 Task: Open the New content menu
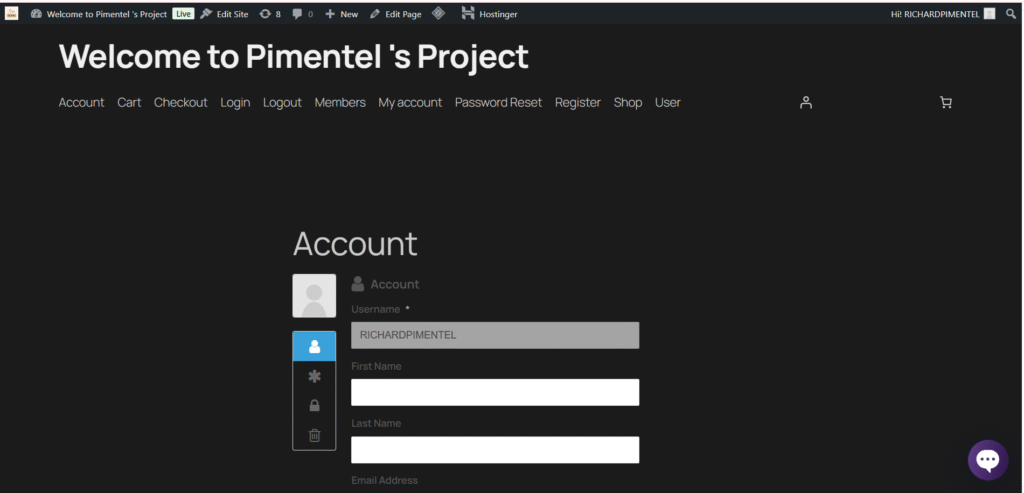point(342,14)
